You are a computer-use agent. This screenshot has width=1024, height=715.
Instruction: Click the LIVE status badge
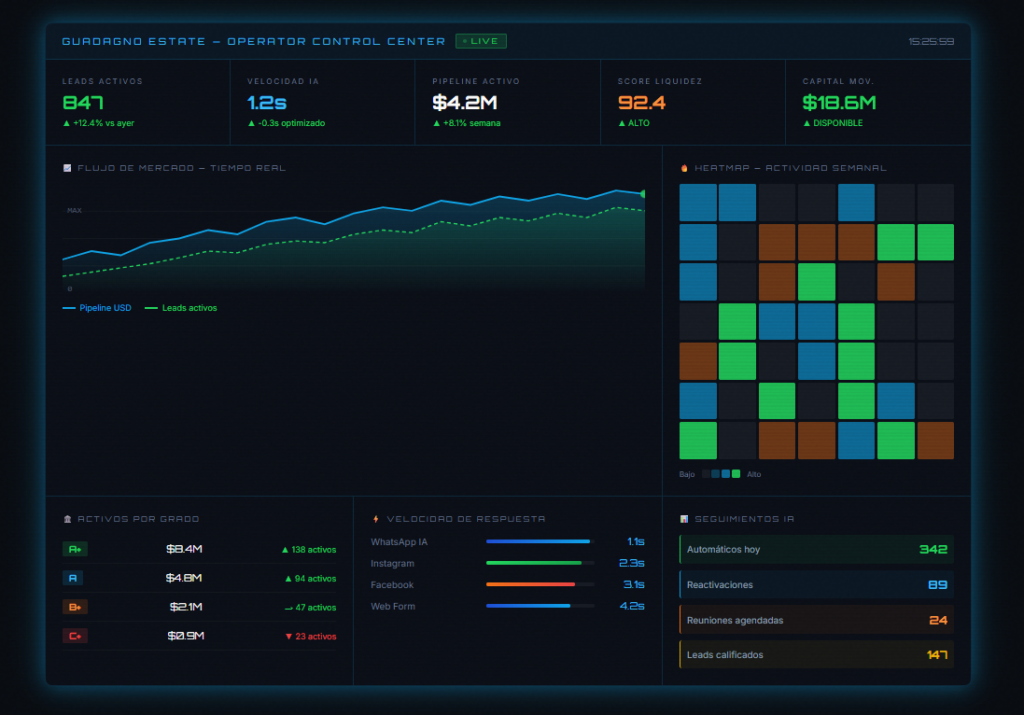[481, 41]
